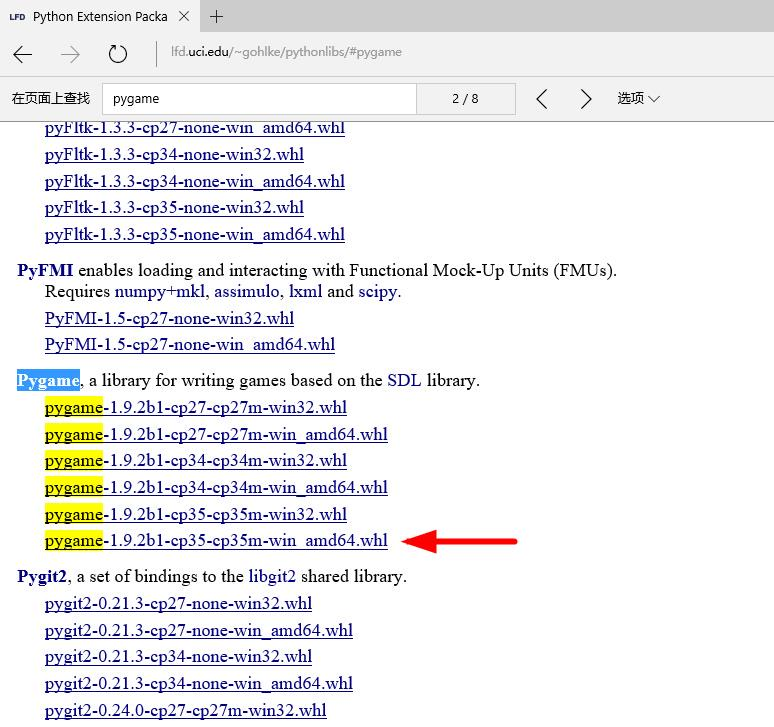This screenshot has height=727, width=774.
Task: Open the PyFMI project link
Action: [x=45, y=270]
